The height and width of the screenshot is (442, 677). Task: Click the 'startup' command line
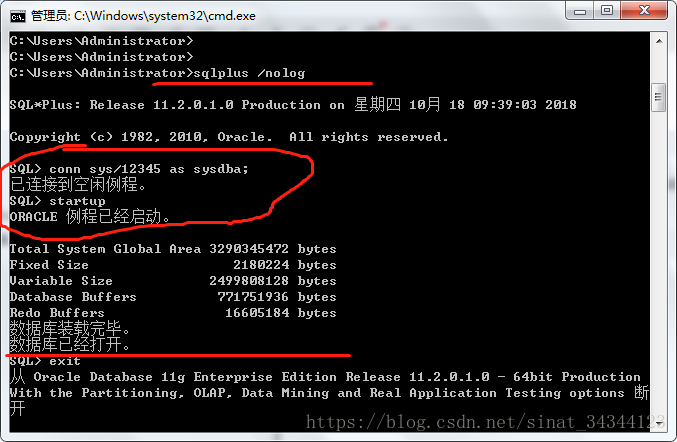(x=57, y=201)
